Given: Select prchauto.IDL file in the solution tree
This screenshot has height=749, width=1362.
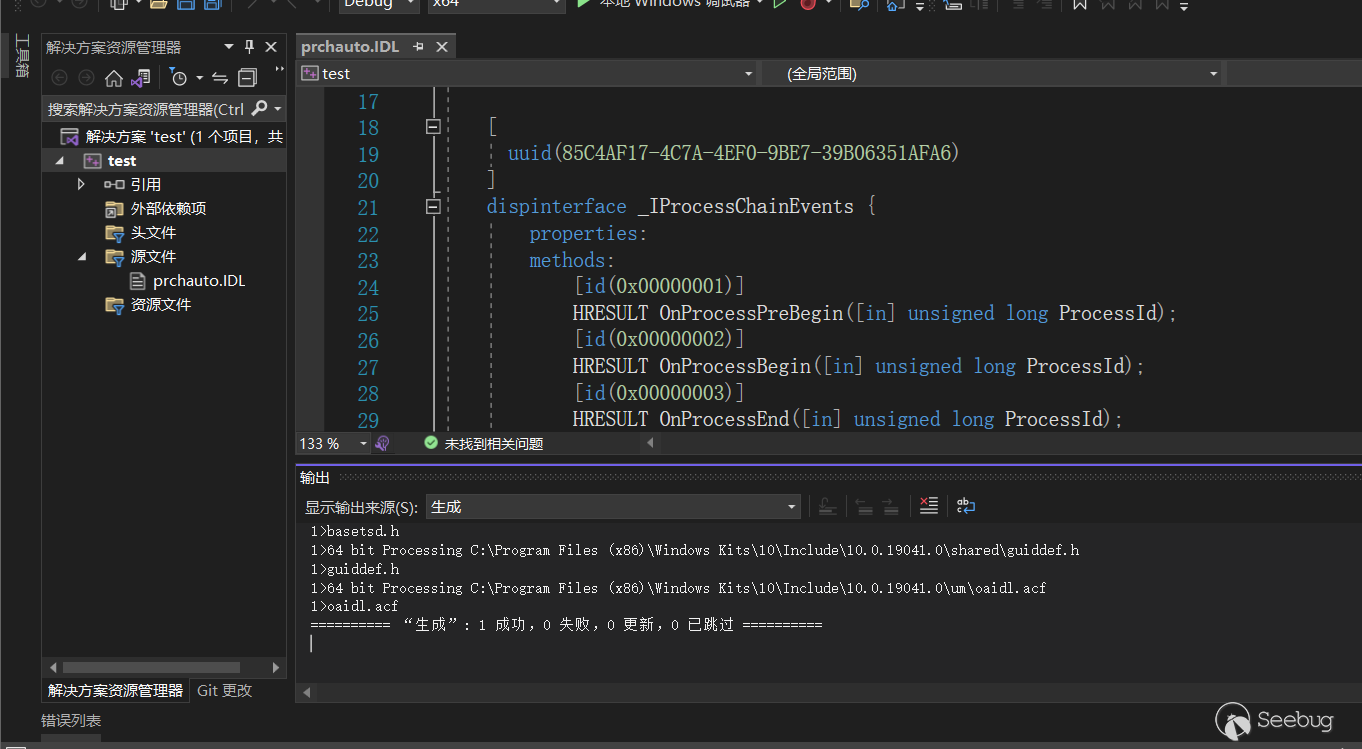Looking at the screenshot, I should pos(198,281).
